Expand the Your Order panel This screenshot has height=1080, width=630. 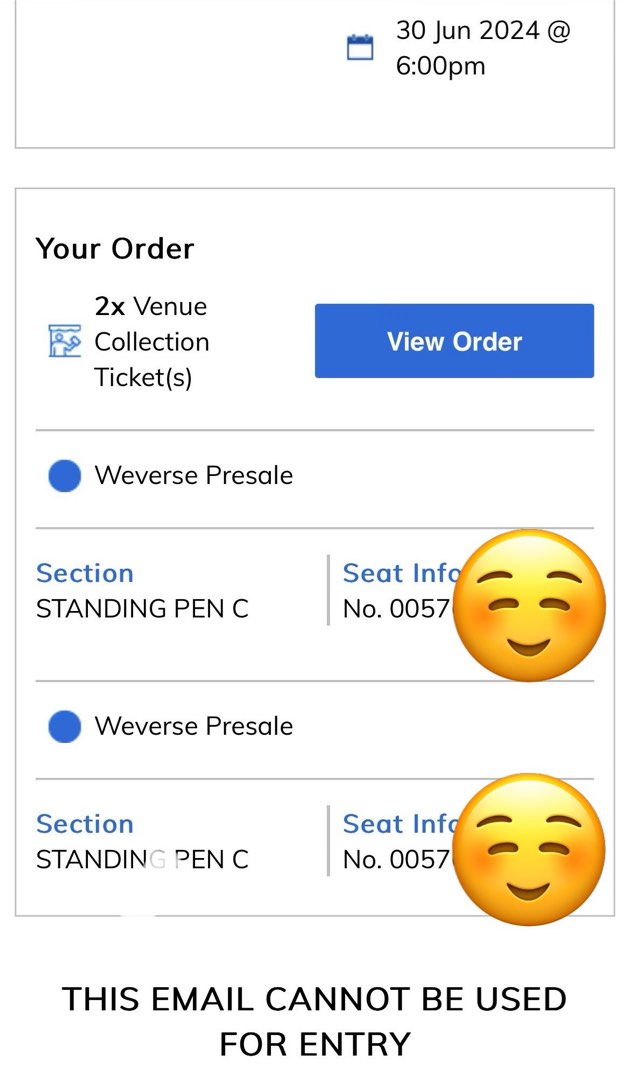[114, 248]
